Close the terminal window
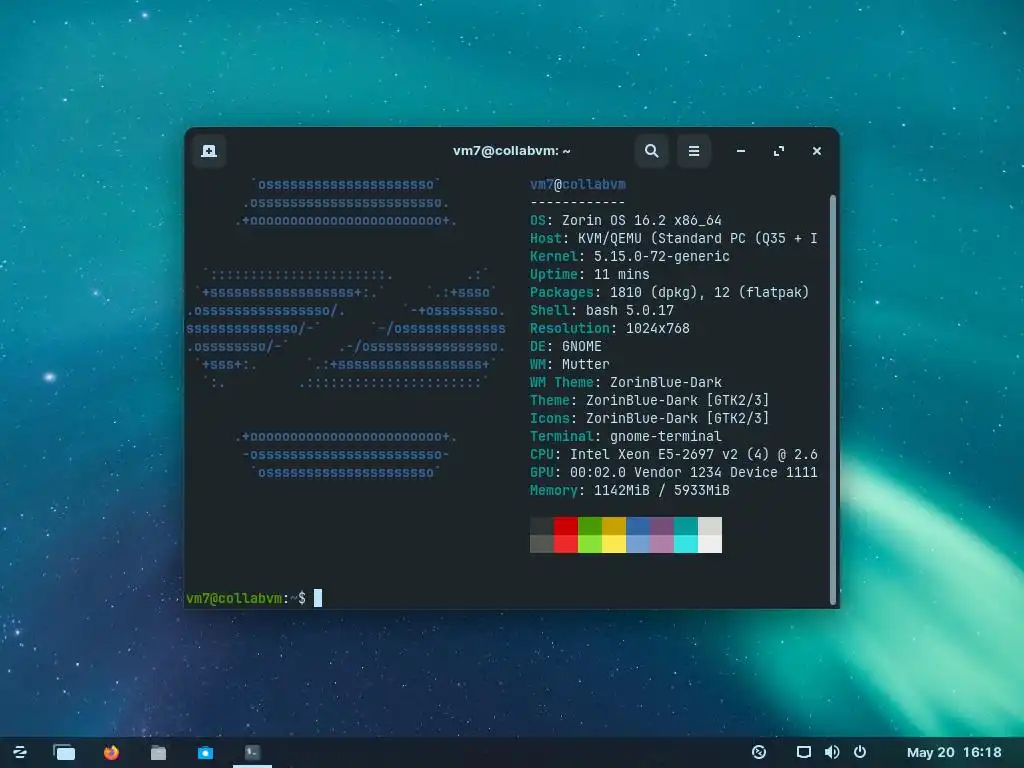The width and height of the screenshot is (1024, 768). click(x=816, y=151)
